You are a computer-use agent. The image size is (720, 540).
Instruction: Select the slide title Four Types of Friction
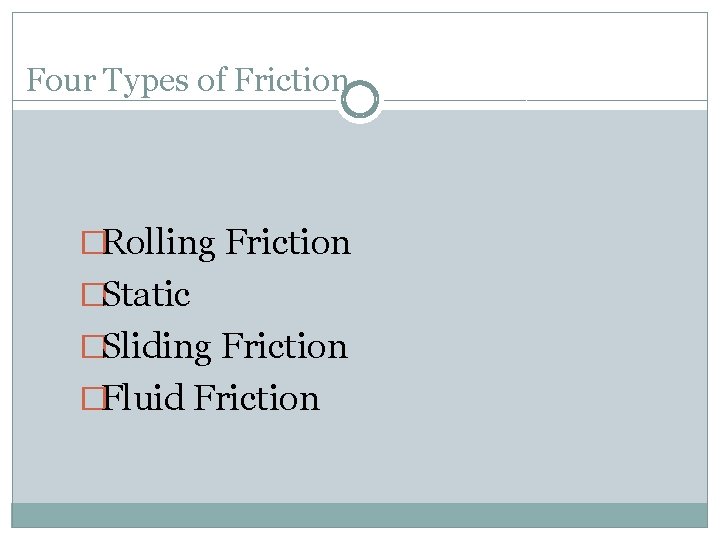click(x=187, y=80)
